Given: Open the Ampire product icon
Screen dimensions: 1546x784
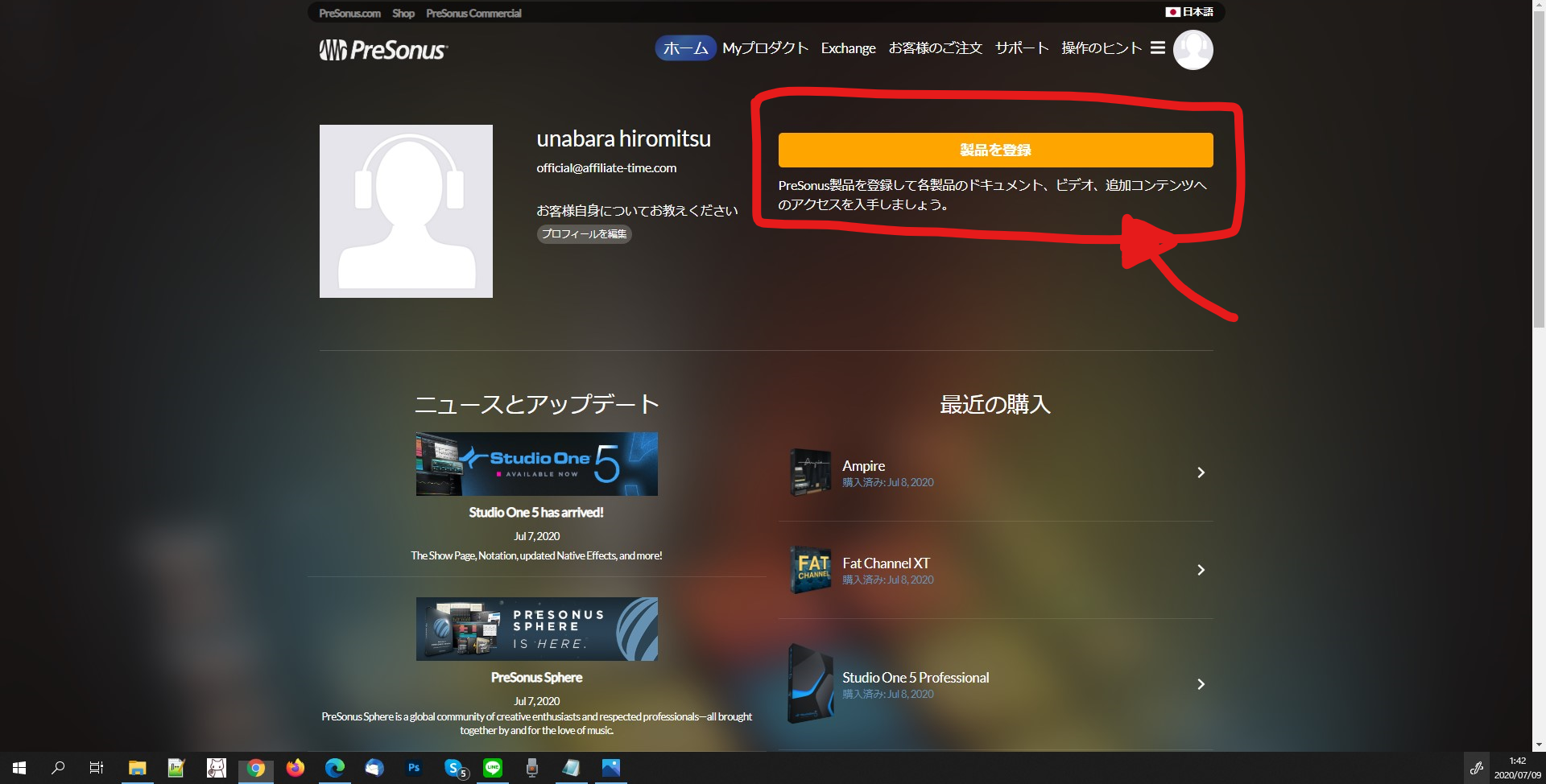Looking at the screenshot, I should pos(810,472).
